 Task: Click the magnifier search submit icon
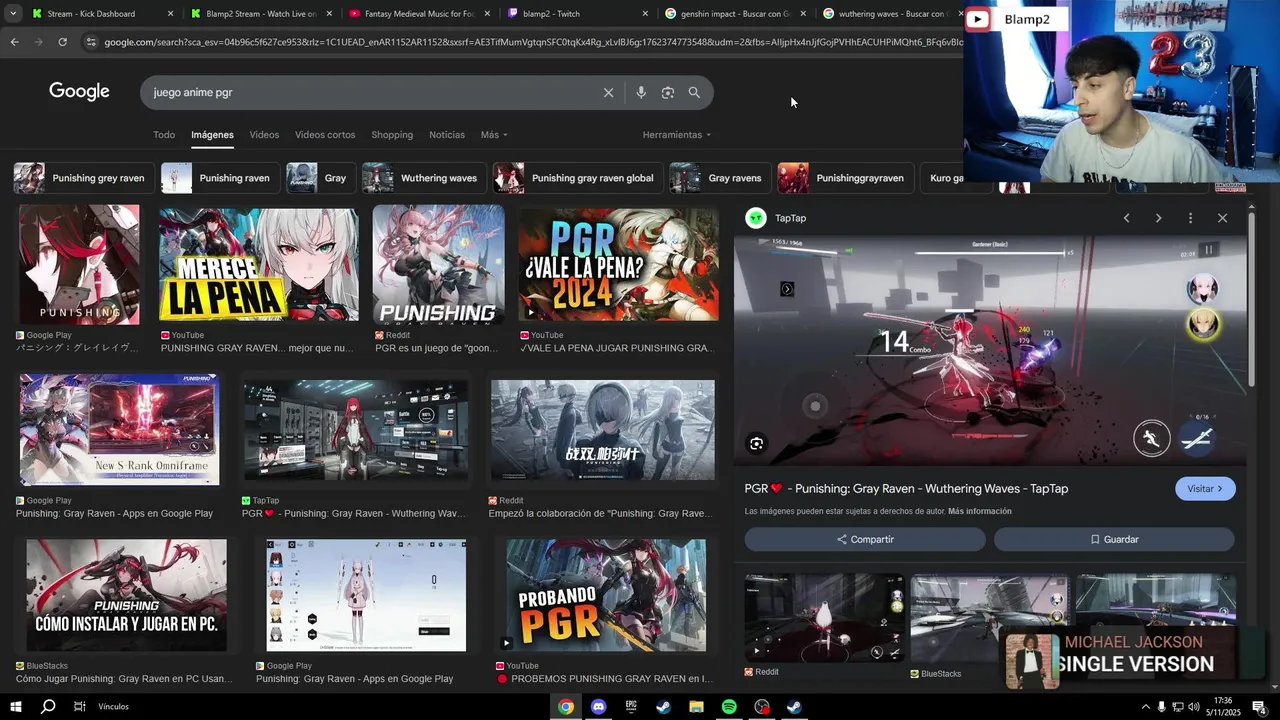[694, 92]
